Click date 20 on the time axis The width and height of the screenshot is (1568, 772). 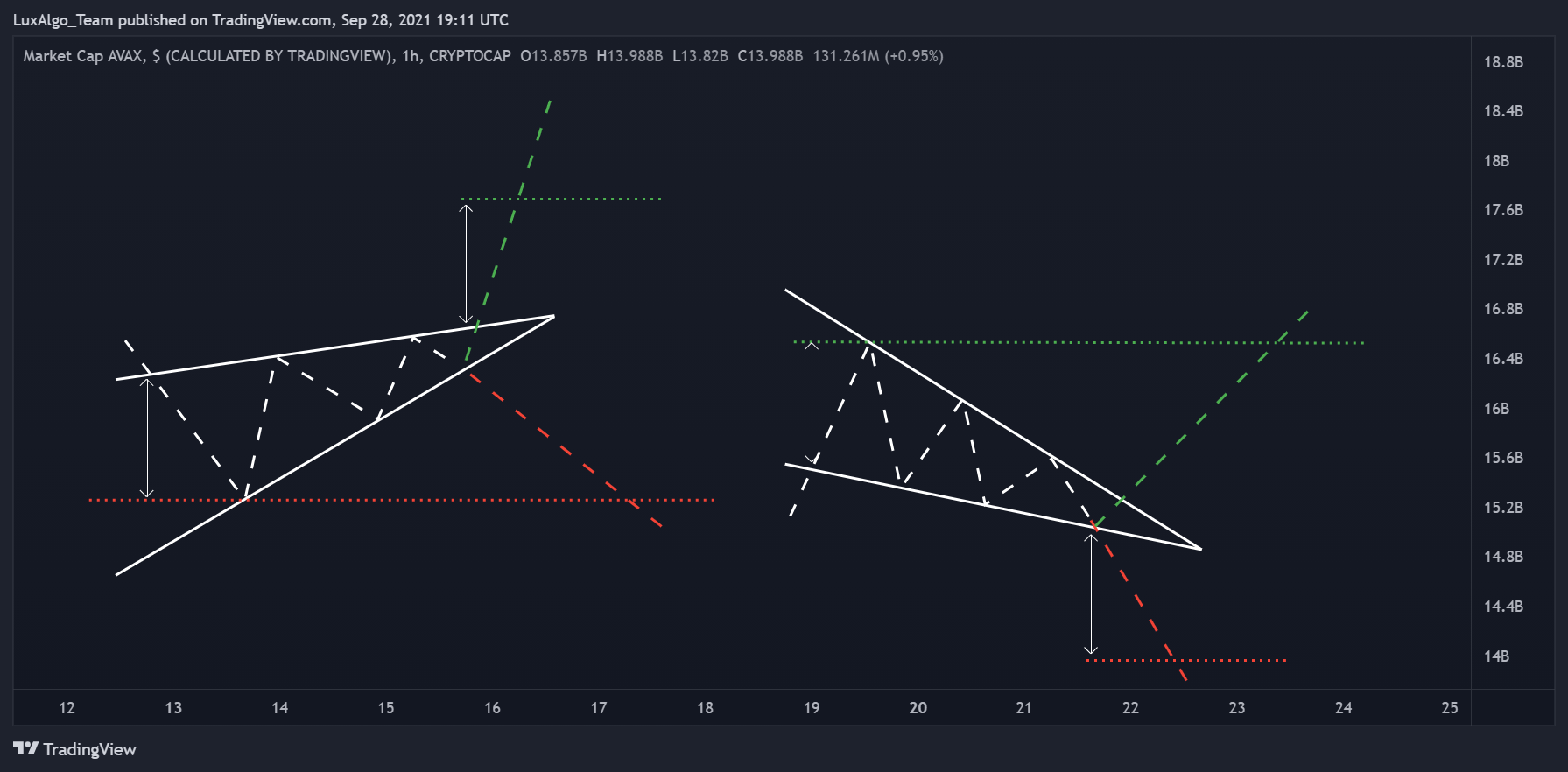tap(918, 708)
